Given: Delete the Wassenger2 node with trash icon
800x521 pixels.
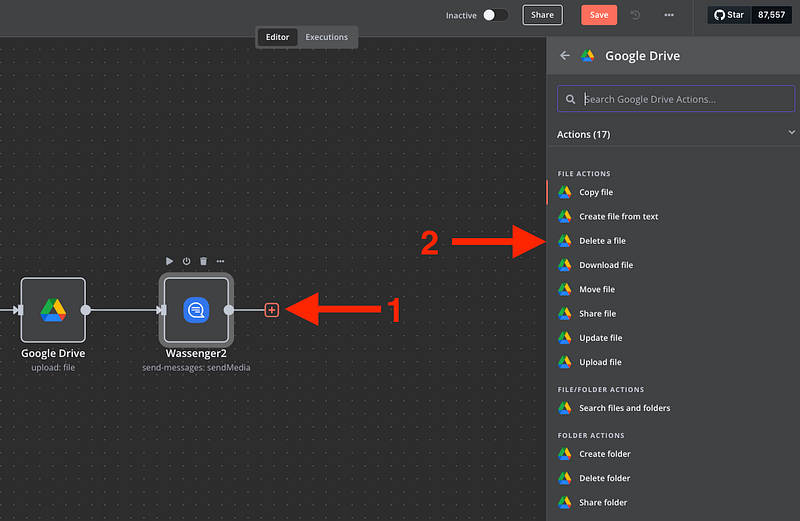Looking at the screenshot, I should 203,261.
